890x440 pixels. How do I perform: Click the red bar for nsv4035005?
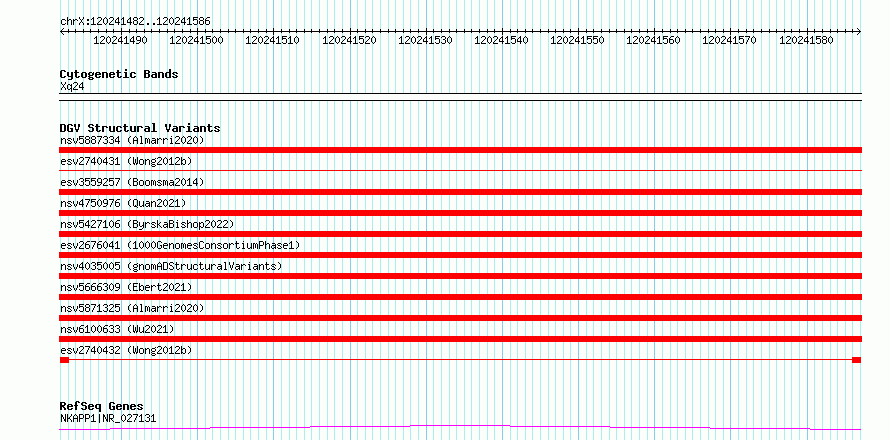click(460, 276)
